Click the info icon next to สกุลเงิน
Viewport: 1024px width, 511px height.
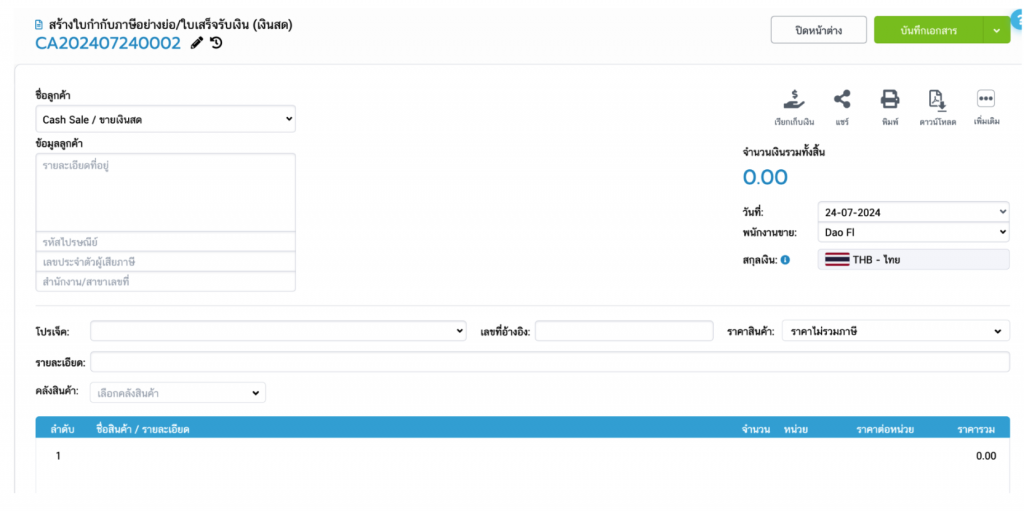pyautogui.click(x=785, y=260)
